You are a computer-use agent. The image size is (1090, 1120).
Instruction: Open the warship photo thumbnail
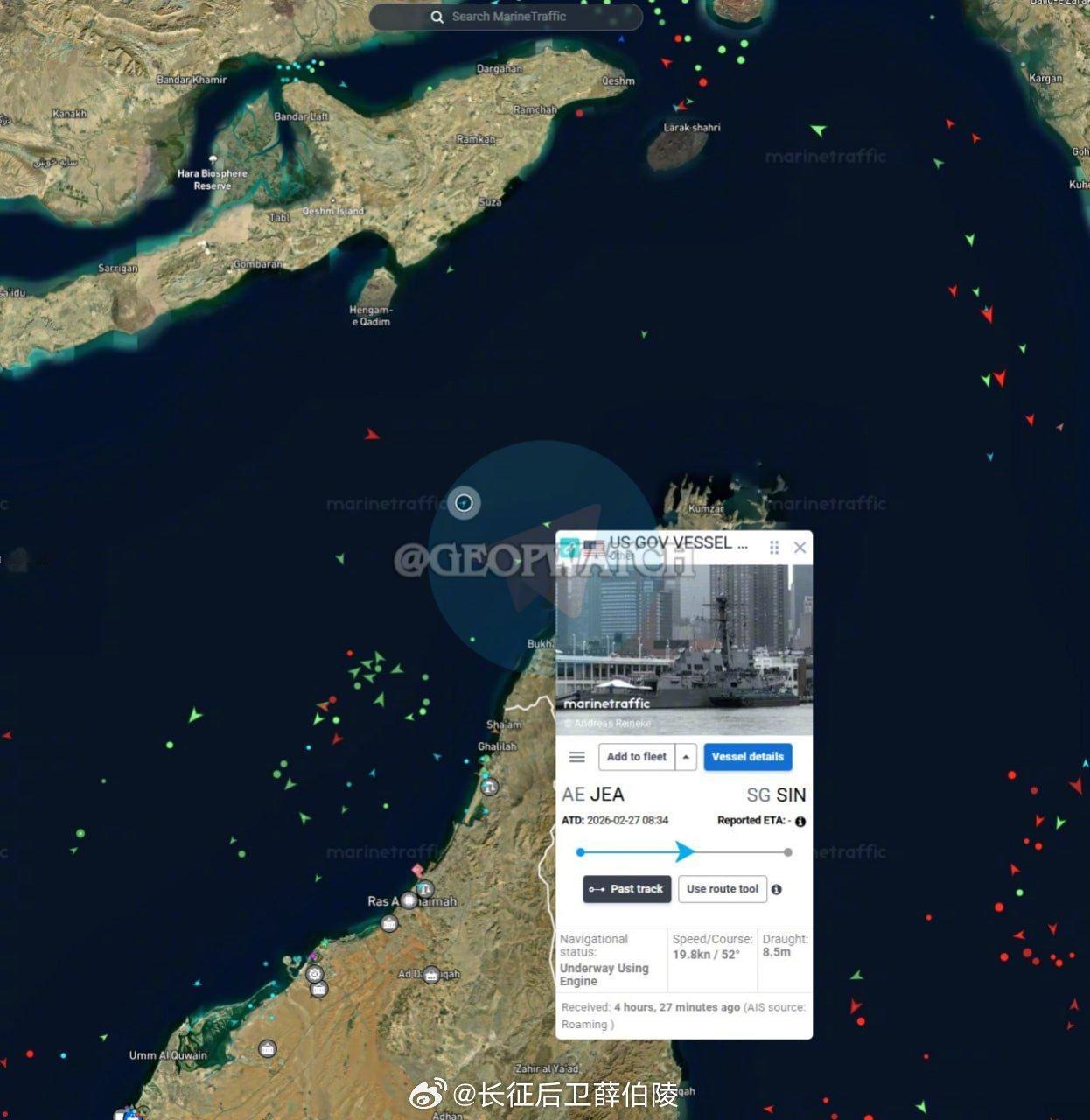point(684,649)
